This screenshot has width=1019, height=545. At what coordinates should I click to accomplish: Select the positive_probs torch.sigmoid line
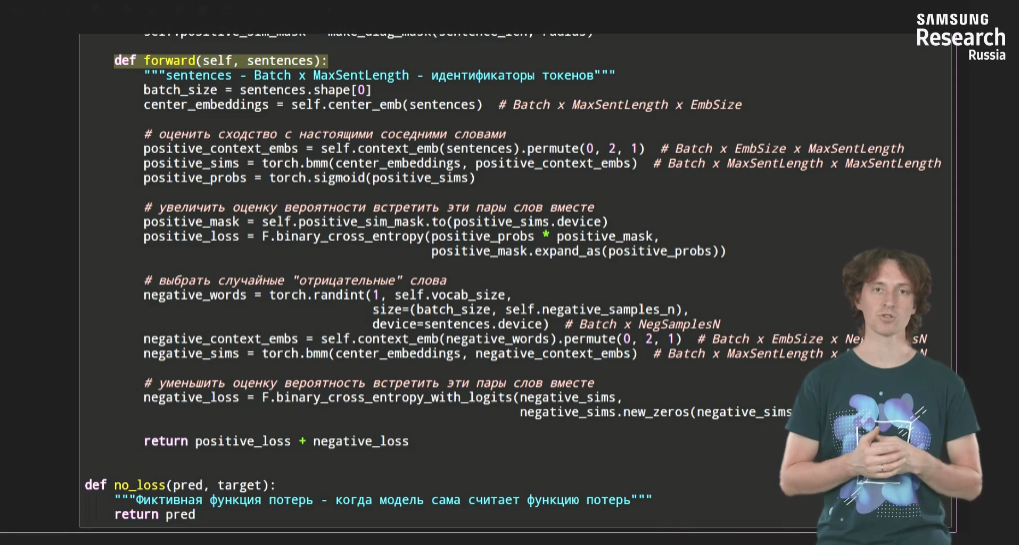point(308,178)
